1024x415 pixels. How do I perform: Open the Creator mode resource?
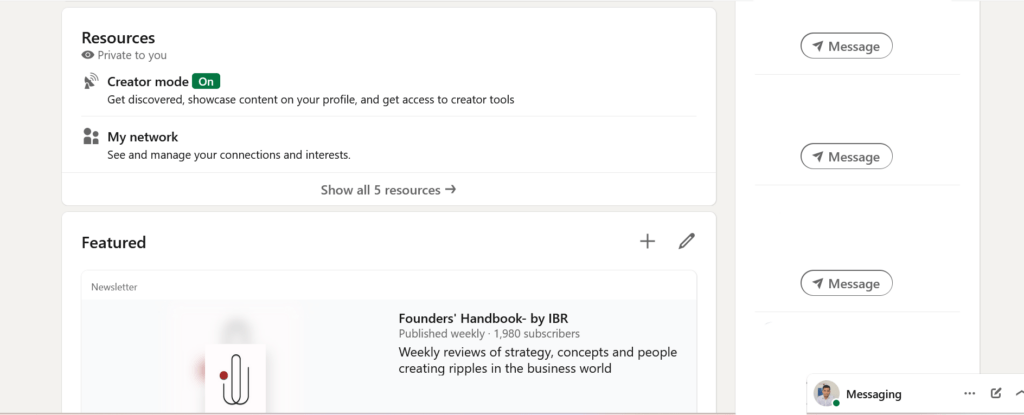[147, 82]
